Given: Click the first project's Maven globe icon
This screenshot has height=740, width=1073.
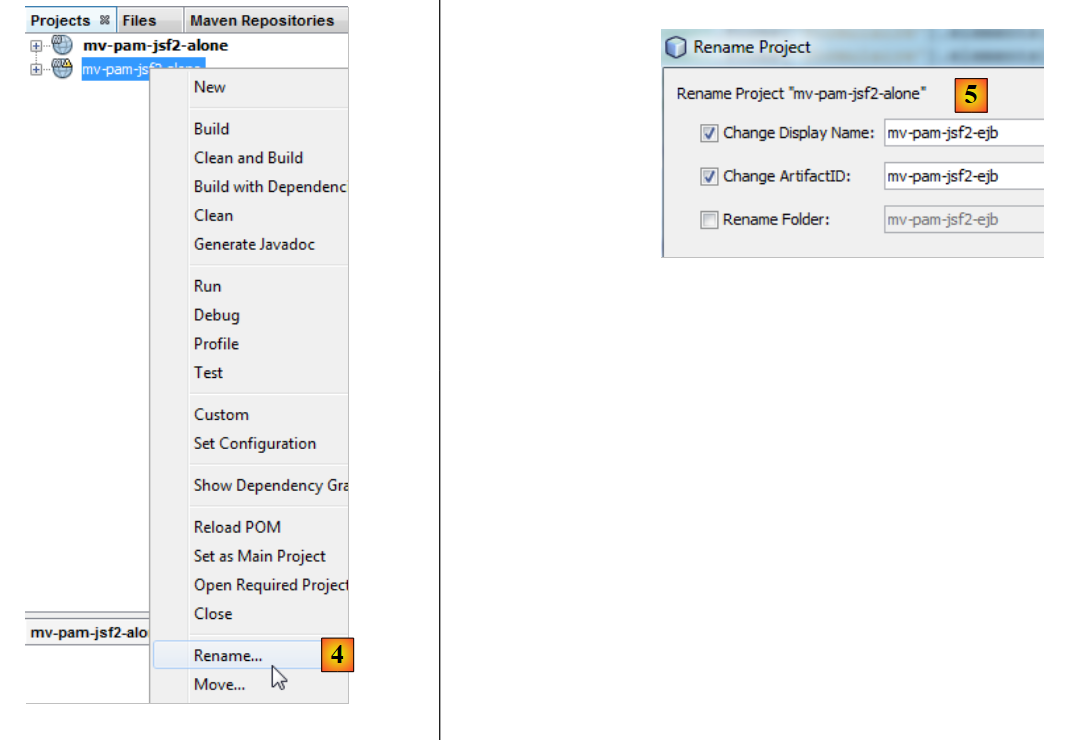Looking at the screenshot, I should pyautogui.click(x=62, y=45).
